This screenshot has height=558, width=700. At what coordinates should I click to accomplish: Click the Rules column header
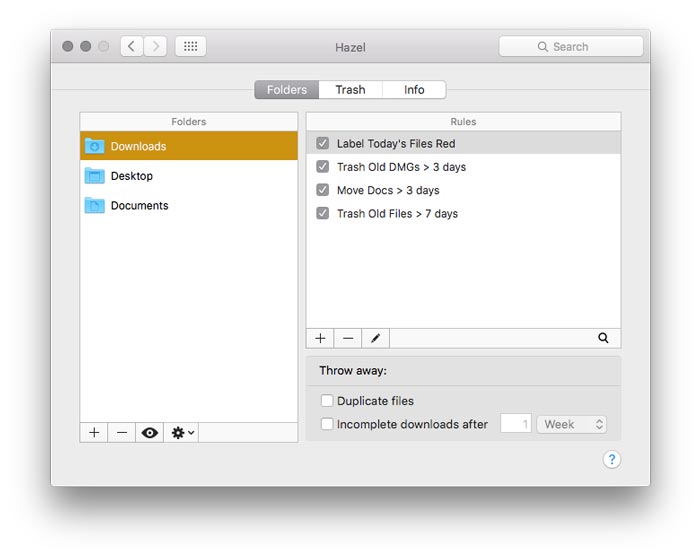pos(463,121)
